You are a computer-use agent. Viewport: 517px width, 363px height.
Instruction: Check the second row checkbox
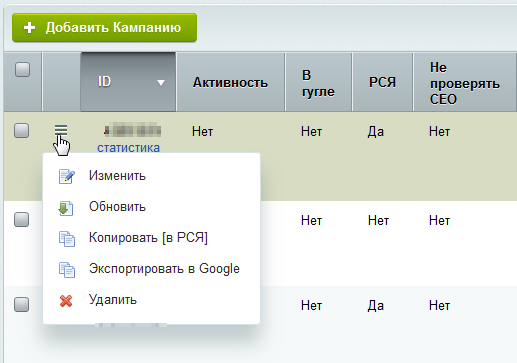pos(22,219)
